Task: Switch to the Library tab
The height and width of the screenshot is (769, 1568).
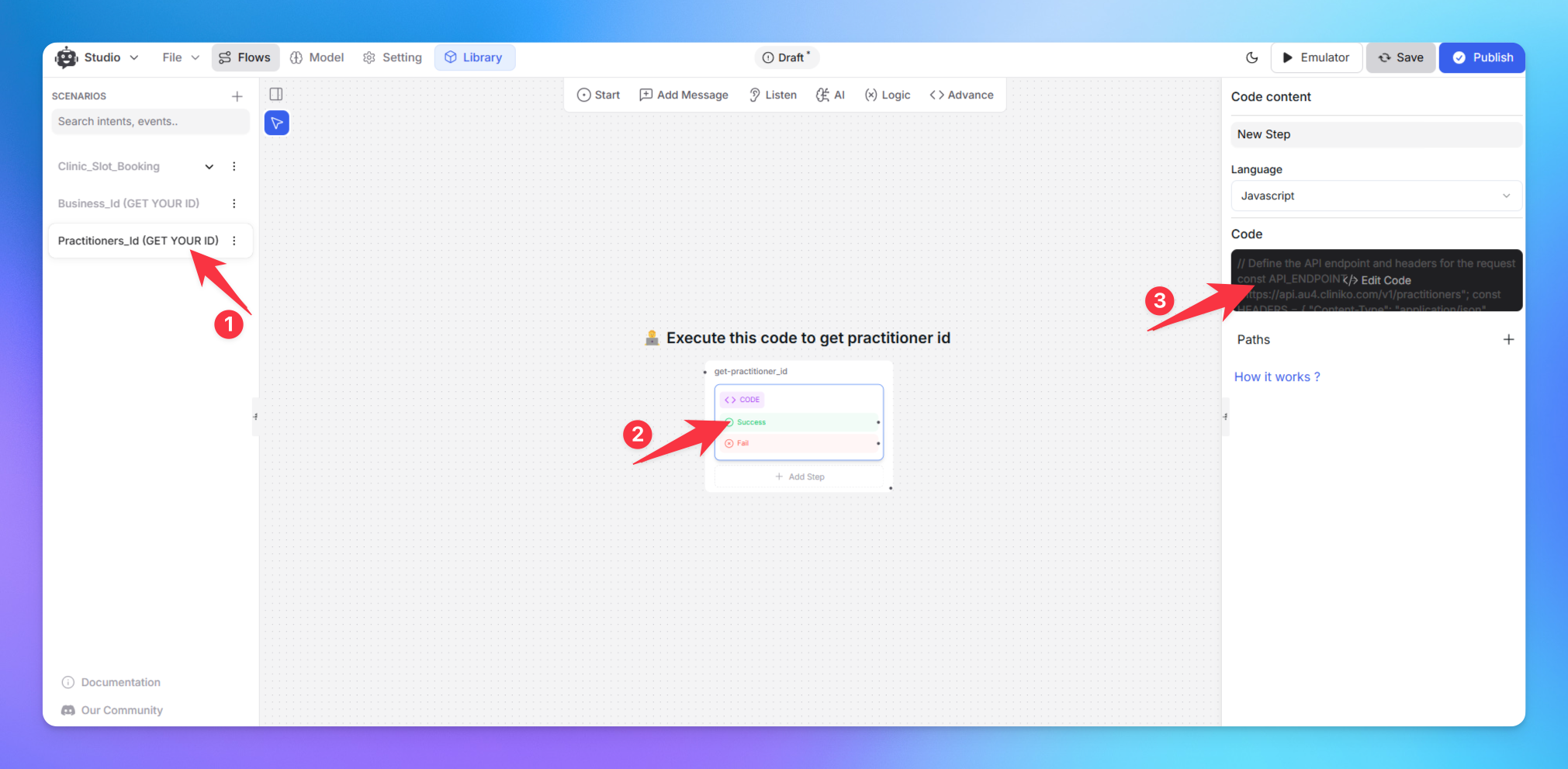Action: (474, 57)
